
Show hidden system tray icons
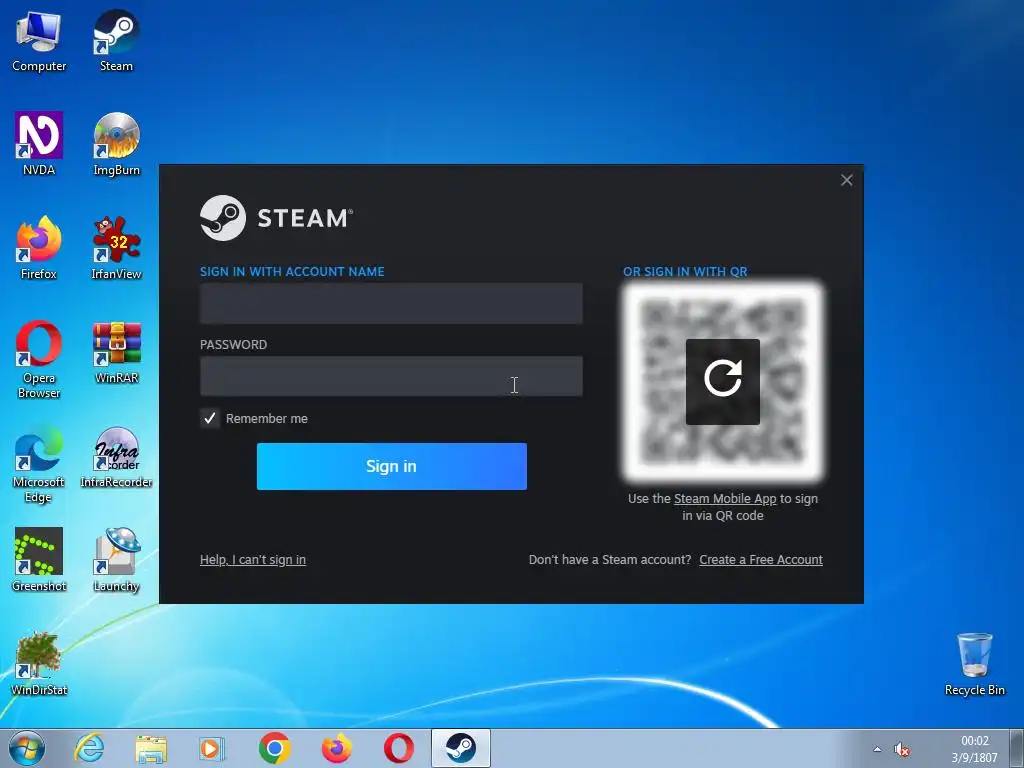point(877,749)
